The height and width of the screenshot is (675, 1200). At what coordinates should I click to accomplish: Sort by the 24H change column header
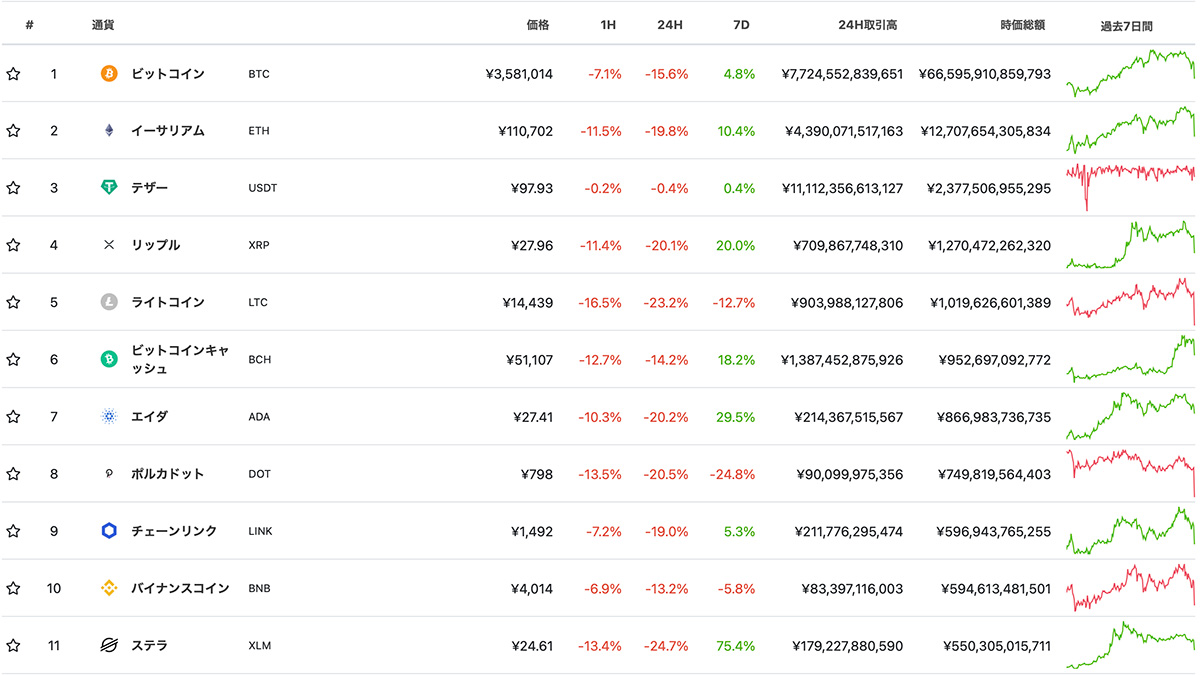coord(671,25)
